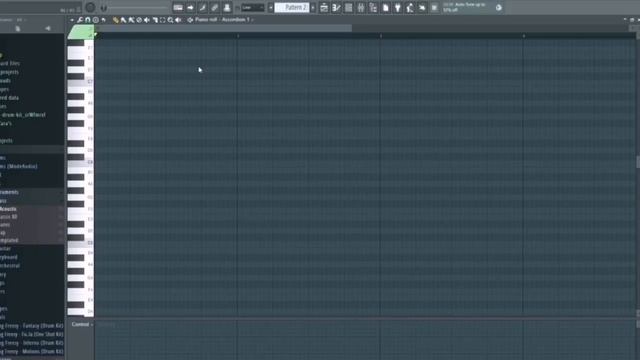Open the Piano roll window icon

[x=336, y=7]
